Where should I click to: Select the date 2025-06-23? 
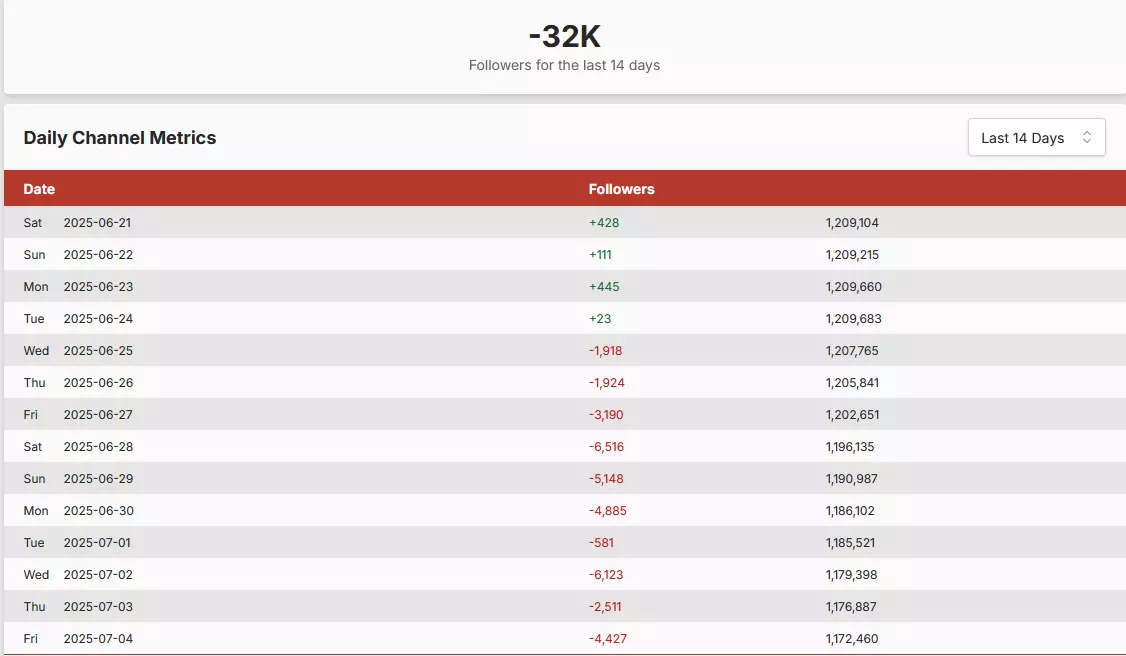98,286
